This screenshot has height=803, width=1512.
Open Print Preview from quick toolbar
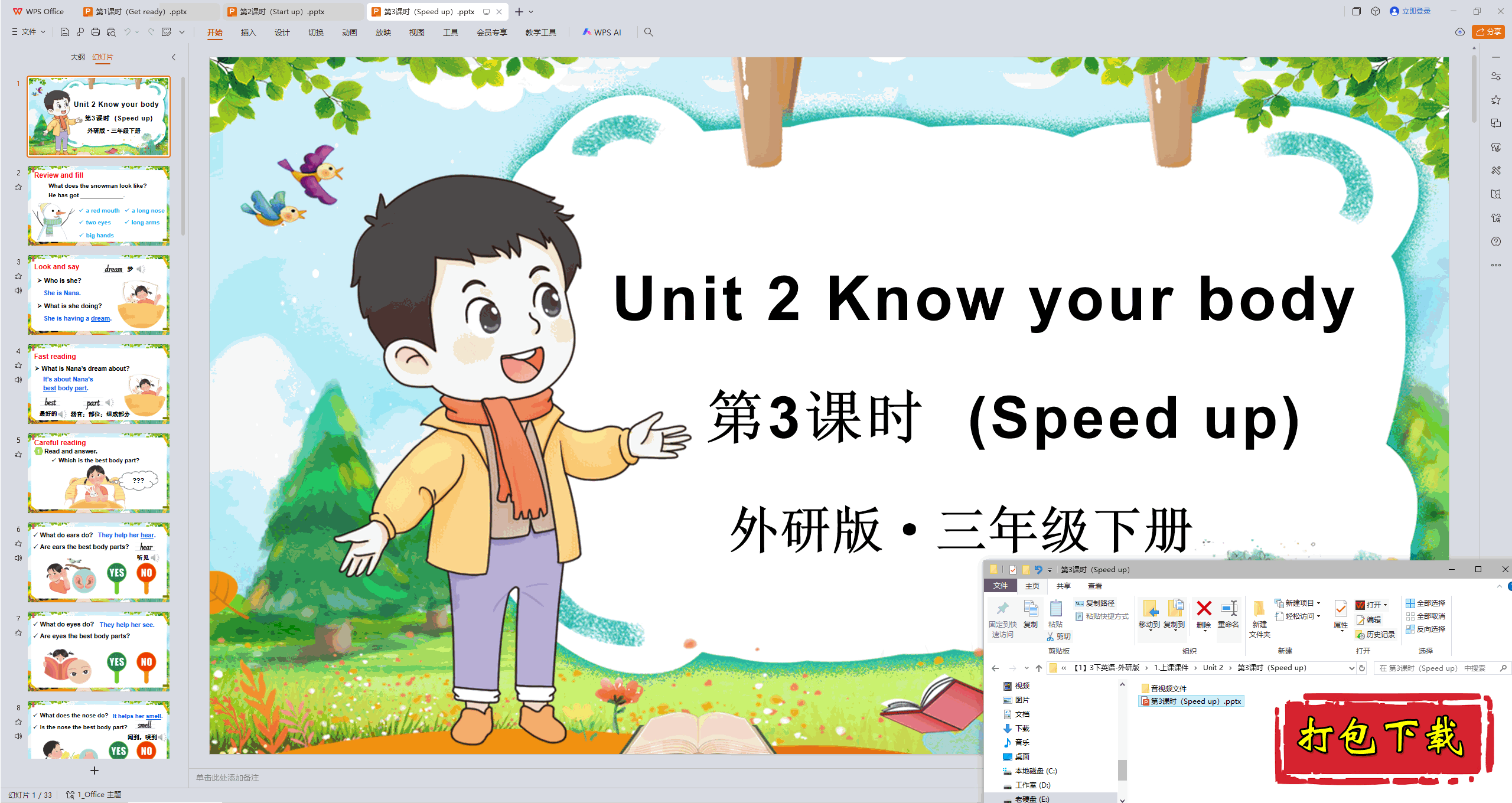point(111,32)
